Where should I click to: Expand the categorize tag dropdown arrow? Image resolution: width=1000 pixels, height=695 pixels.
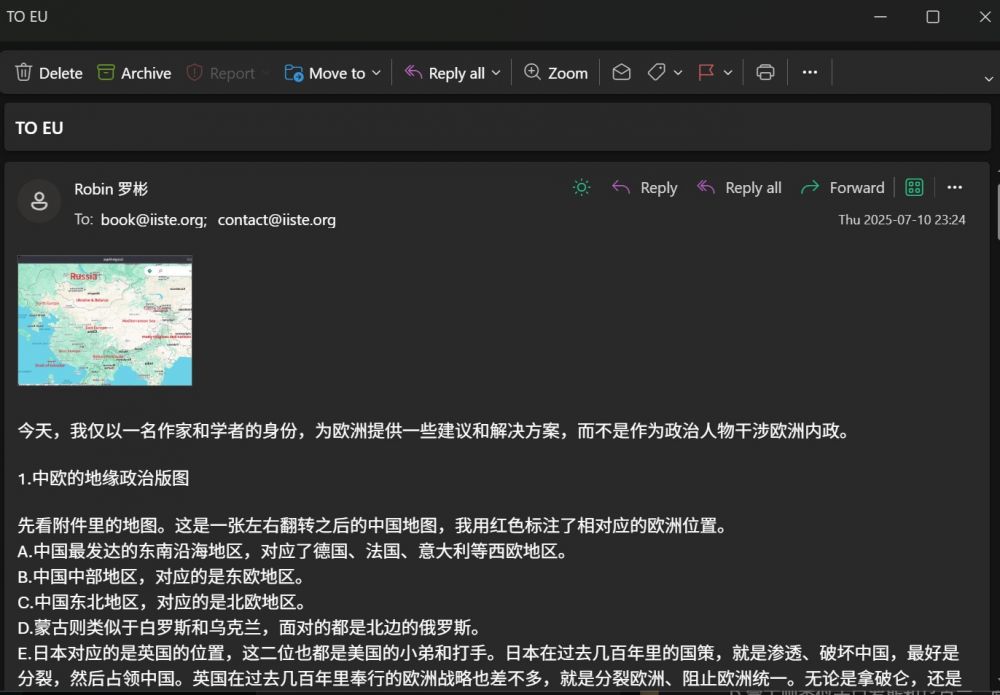point(678,73)
